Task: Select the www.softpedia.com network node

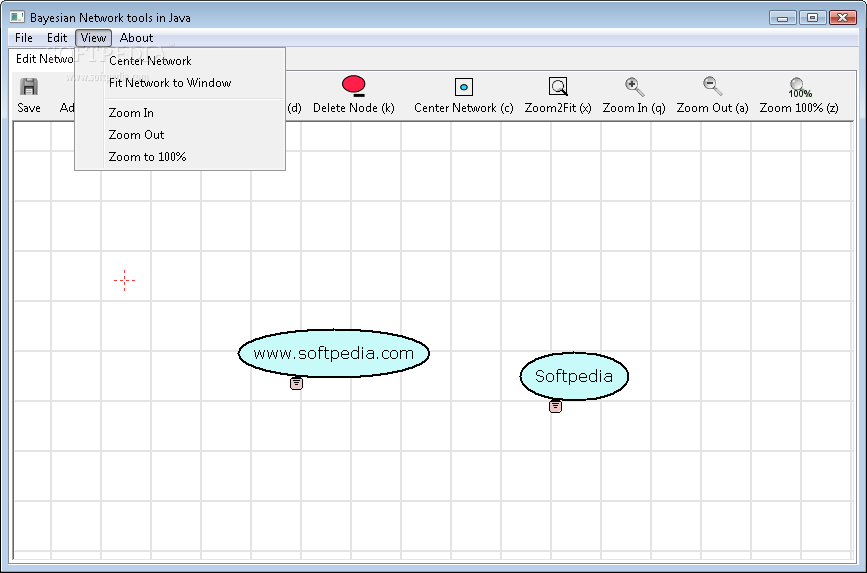Action: click(333, 353)
